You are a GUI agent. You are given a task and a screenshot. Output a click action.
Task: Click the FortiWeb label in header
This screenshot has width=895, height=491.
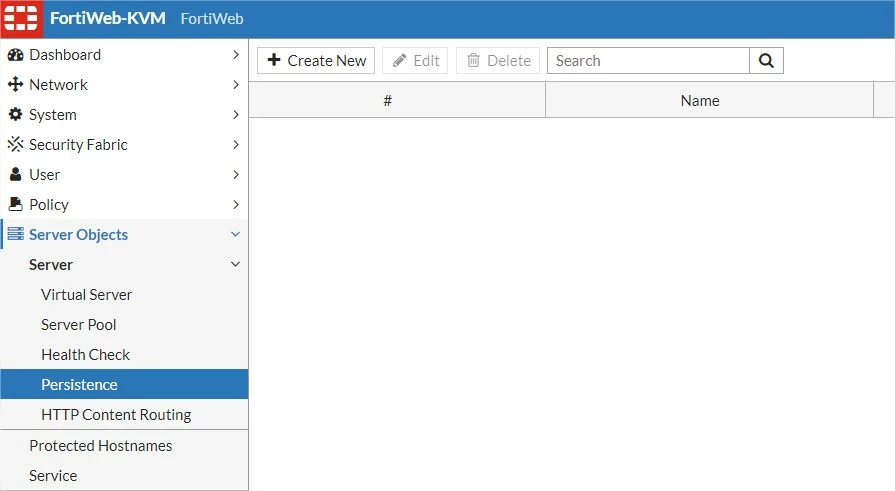point(212,19)
